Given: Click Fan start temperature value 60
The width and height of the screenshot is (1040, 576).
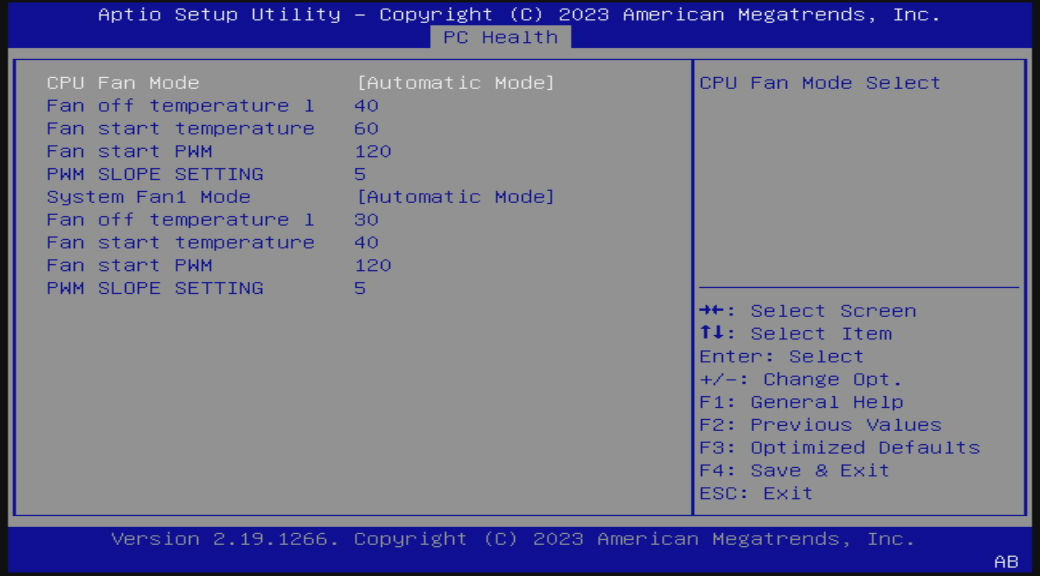Looking at the screenshot, I should 366,128.
